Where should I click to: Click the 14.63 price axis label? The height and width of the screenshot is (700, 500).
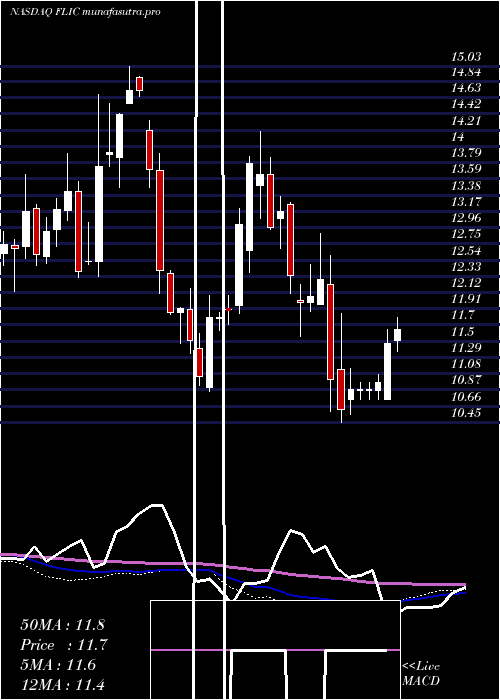tap(467, 88)
